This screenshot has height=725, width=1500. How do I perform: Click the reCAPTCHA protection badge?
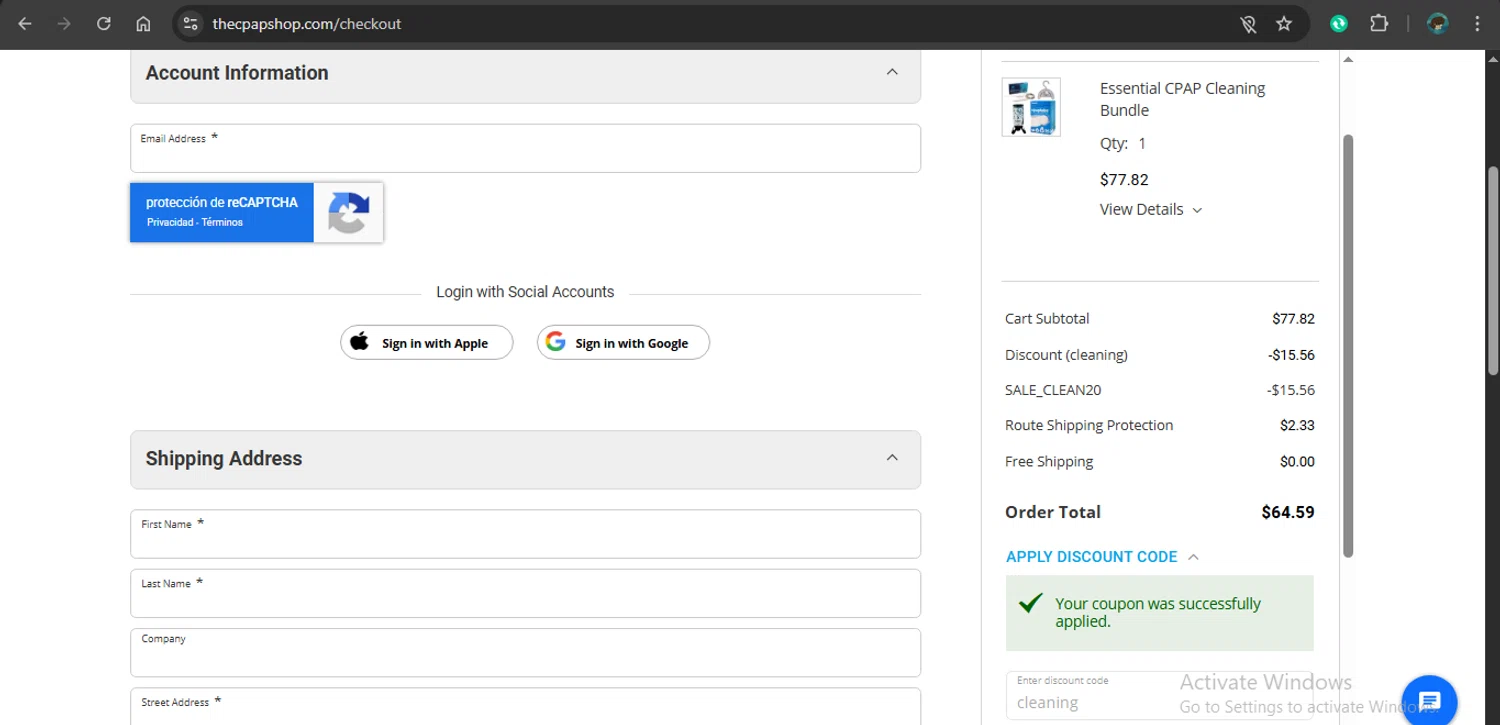coord(256,212)
